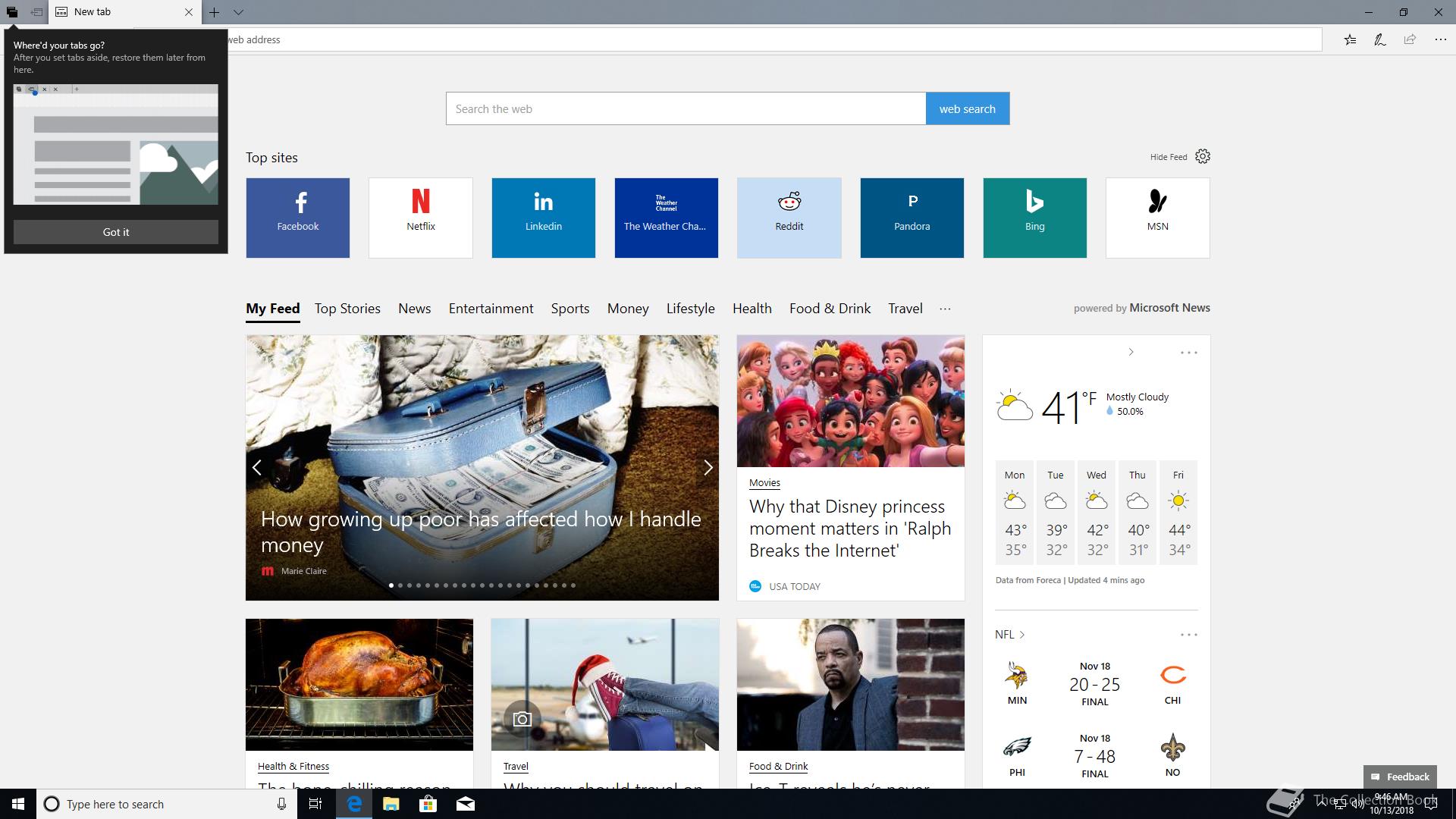Click the Food & Drink article label
The height and width of the screenshot is (819, 1456).
778,767
